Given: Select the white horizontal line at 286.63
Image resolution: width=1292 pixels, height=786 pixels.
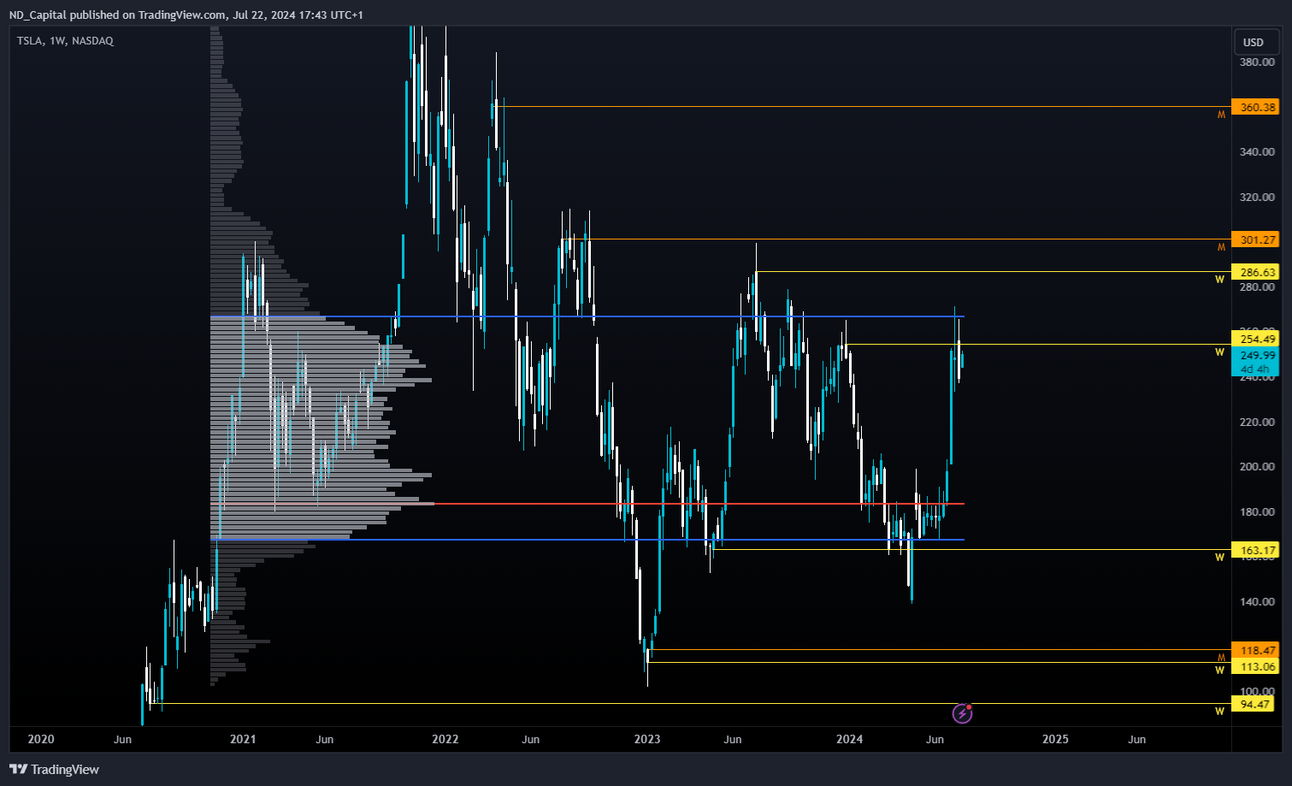Looking at the screenshot, I should click(992, 272).
